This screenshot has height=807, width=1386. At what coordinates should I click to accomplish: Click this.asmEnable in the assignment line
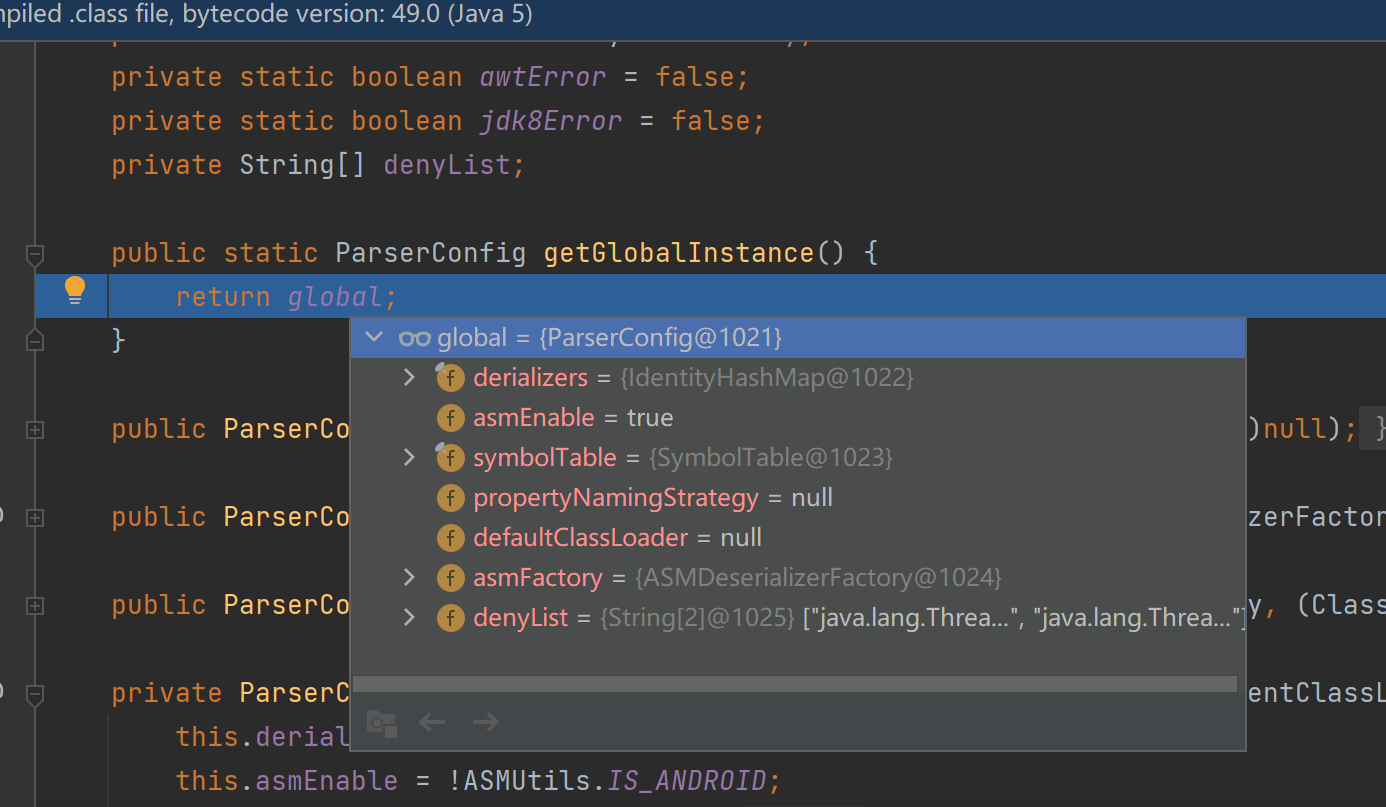pos(287,781)
